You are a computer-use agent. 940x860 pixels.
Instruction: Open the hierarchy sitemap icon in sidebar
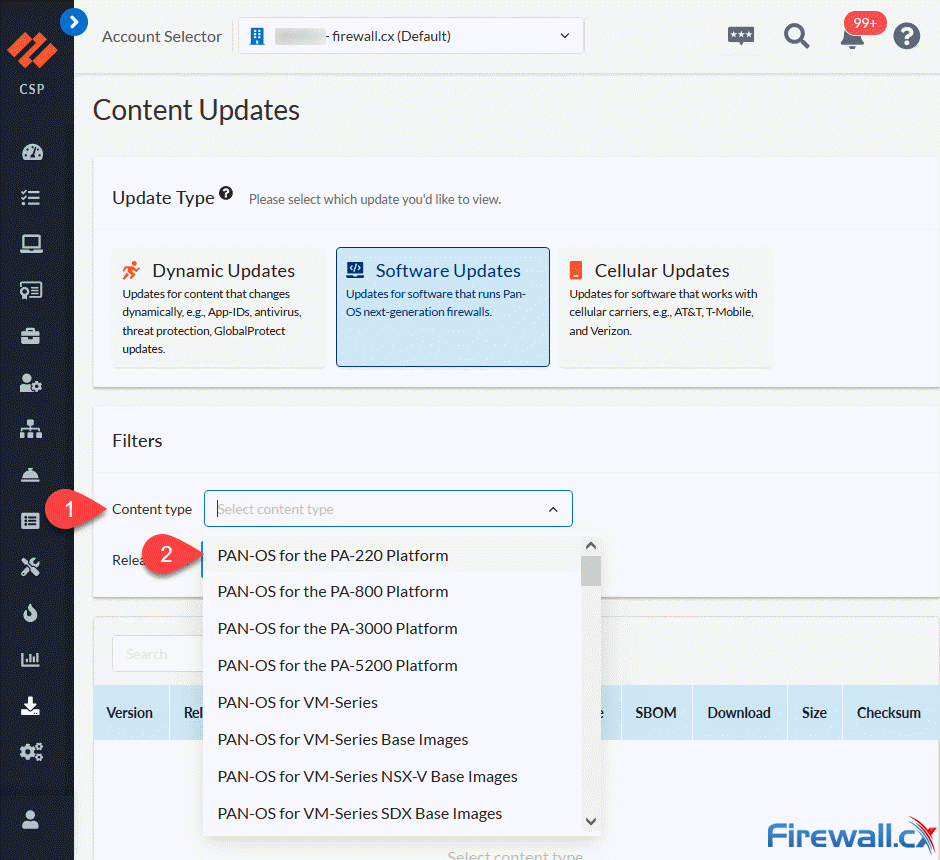pos(31,429)
